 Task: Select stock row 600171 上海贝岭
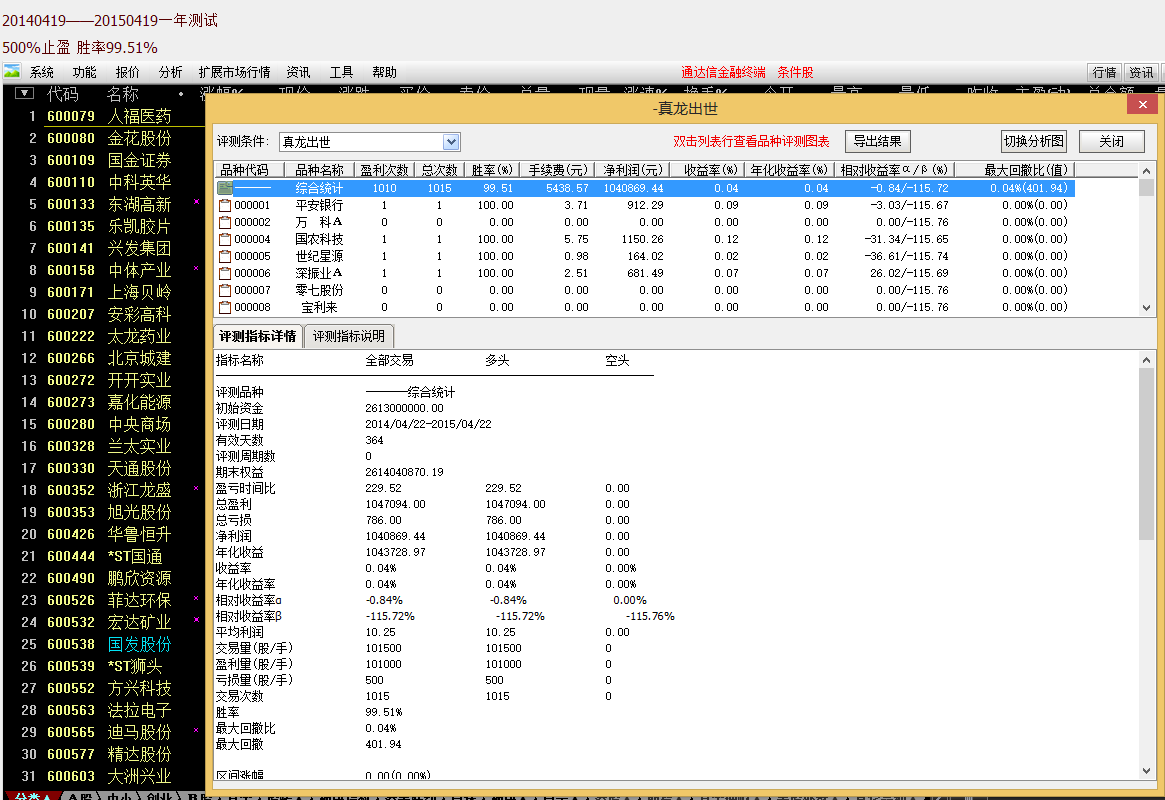(104, 292)
